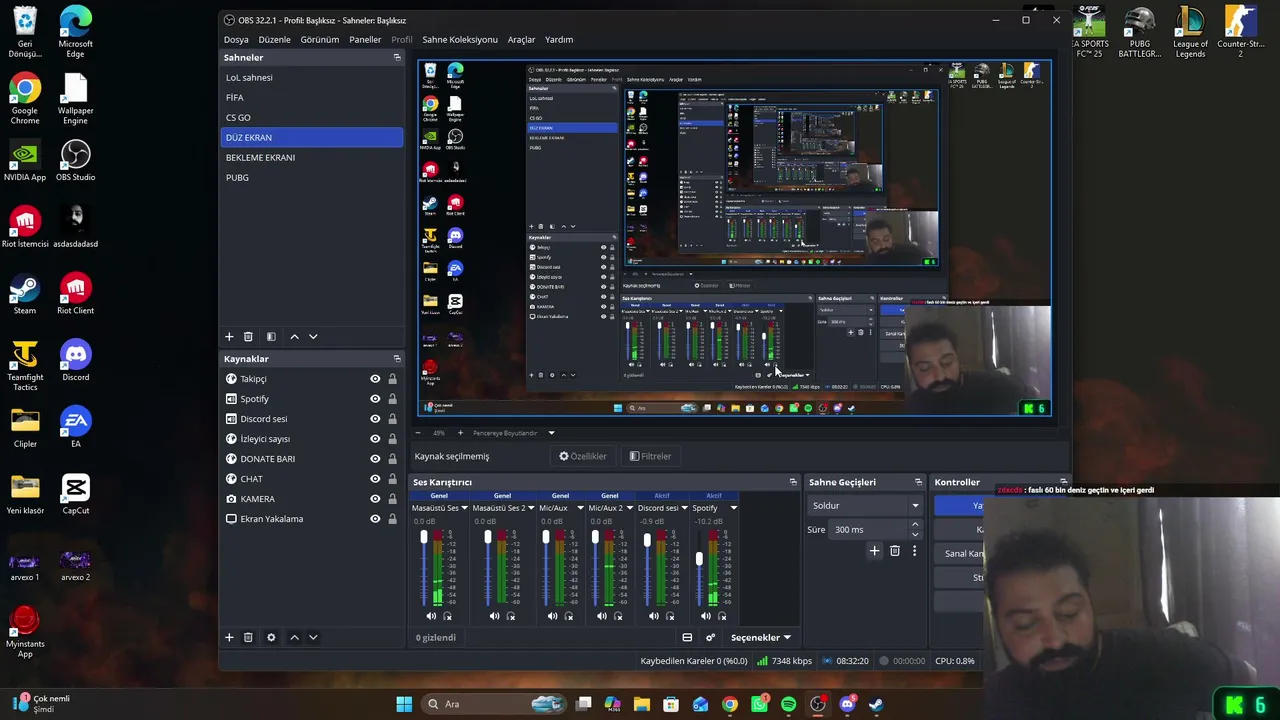Viewport: 1280px width, 720px height.
Task: Add a new scene in Sahneler panel
Action: [229, 337]
